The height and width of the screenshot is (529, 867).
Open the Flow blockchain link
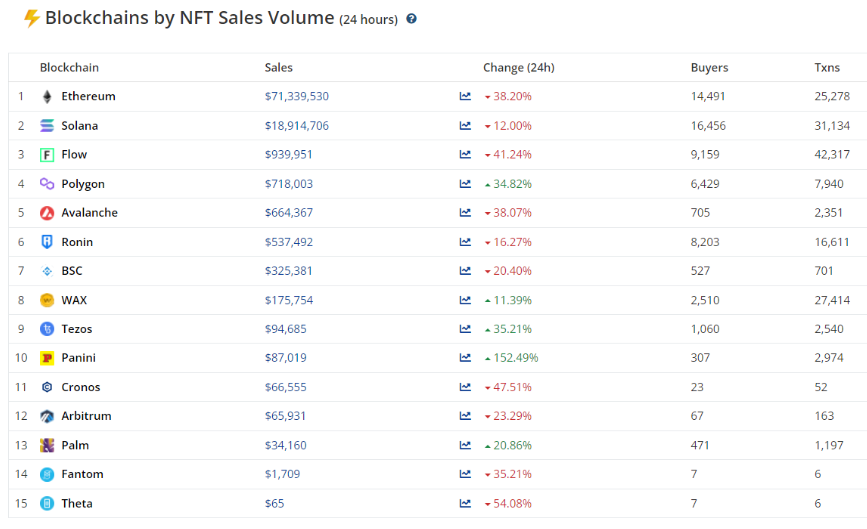coord(74,154)
